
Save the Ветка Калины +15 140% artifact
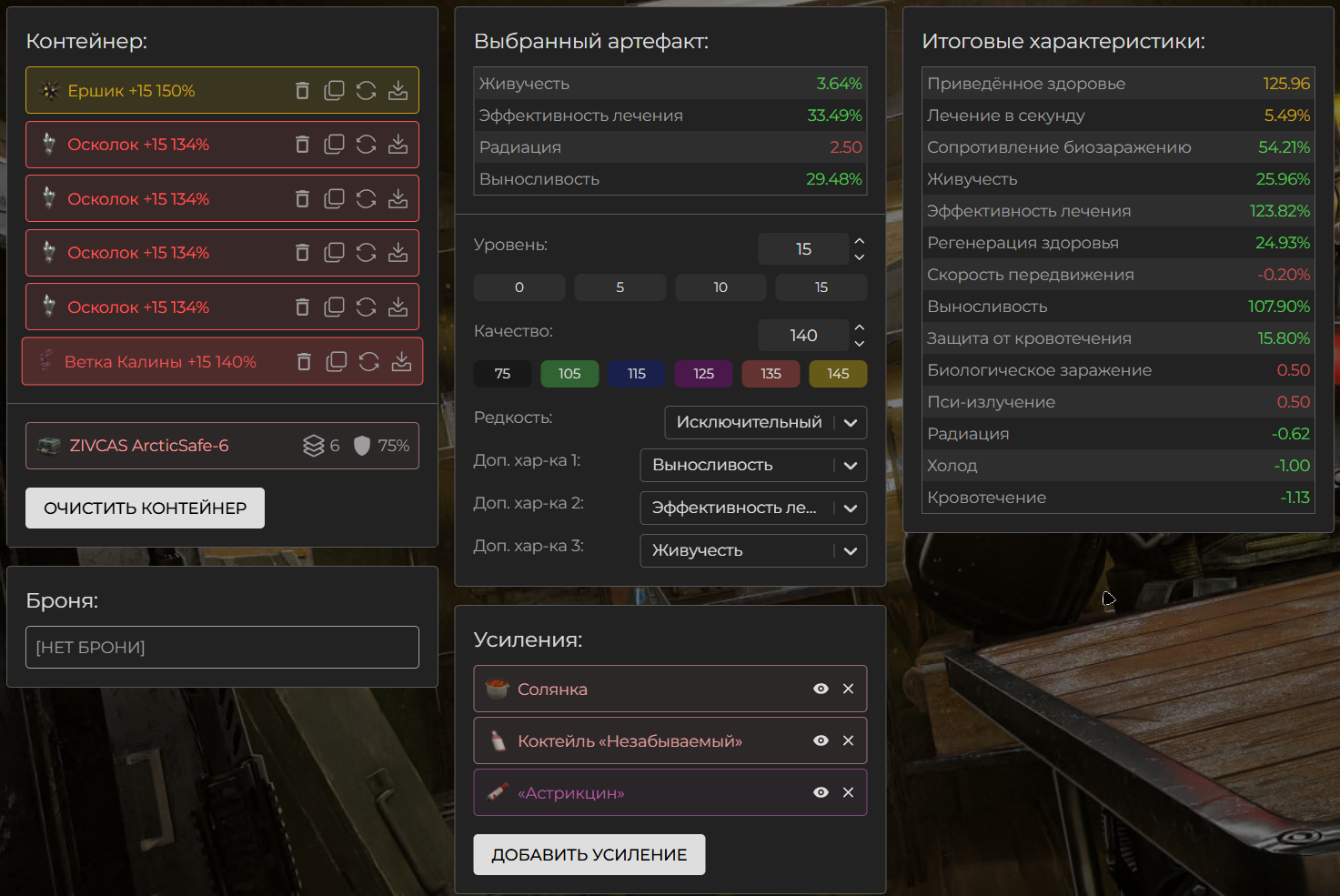400,361
